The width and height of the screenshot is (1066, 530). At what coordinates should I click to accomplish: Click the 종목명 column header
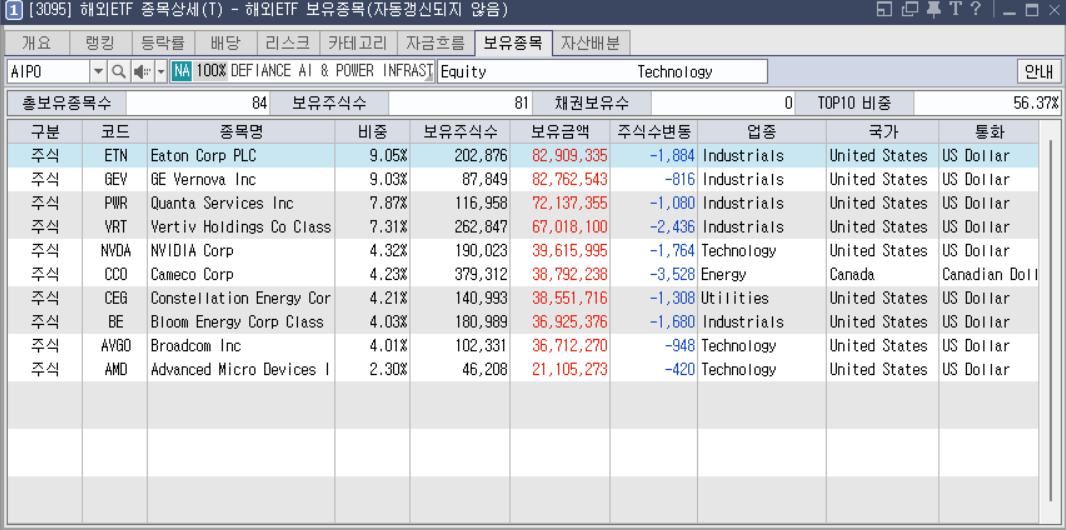[241, 131]
